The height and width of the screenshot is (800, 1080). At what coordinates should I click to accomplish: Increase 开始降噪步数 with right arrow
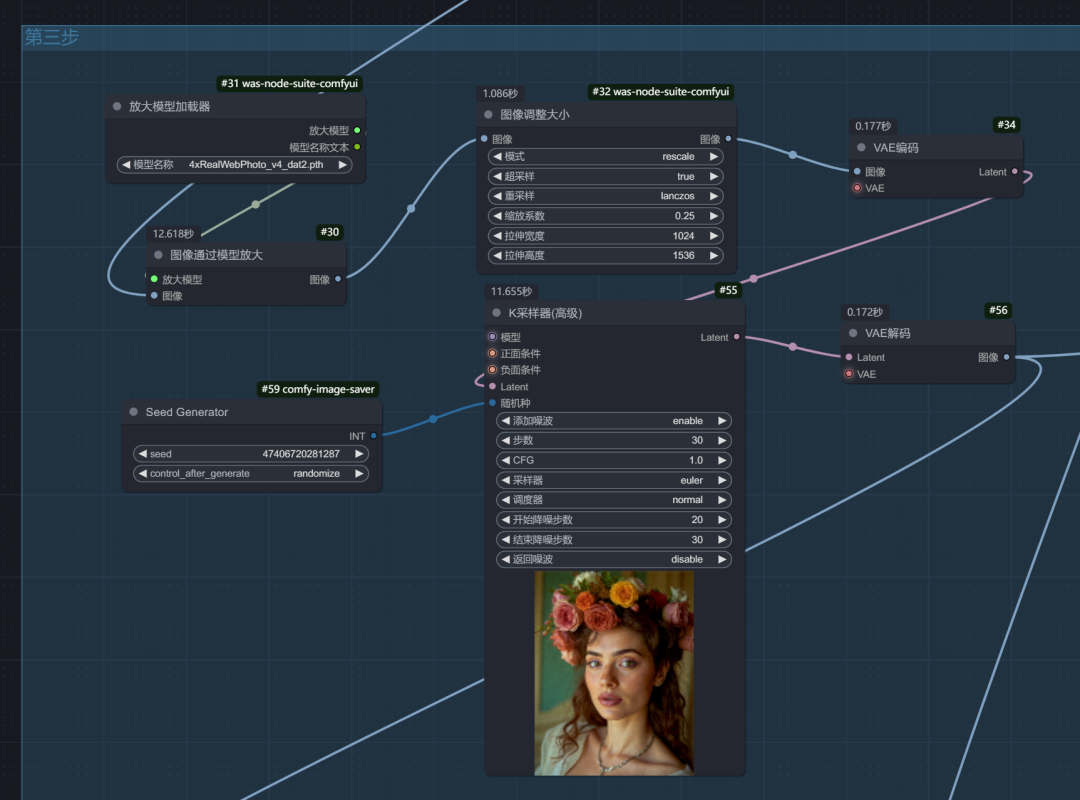(723, 520)
